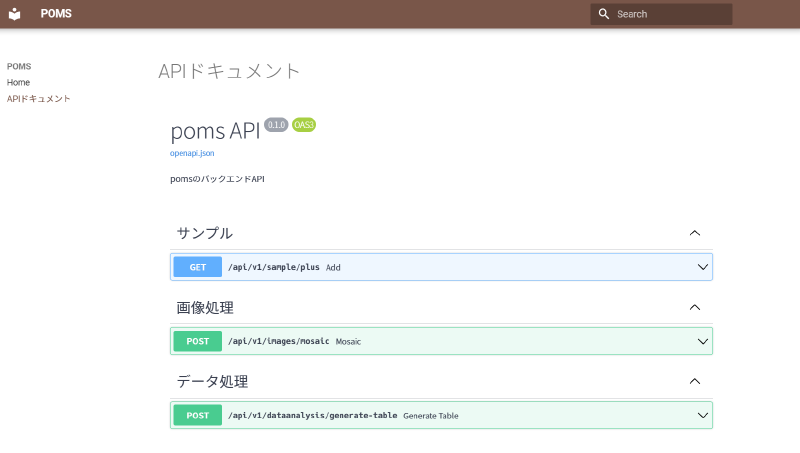Click the OAS3 badge

pos(304,125)
